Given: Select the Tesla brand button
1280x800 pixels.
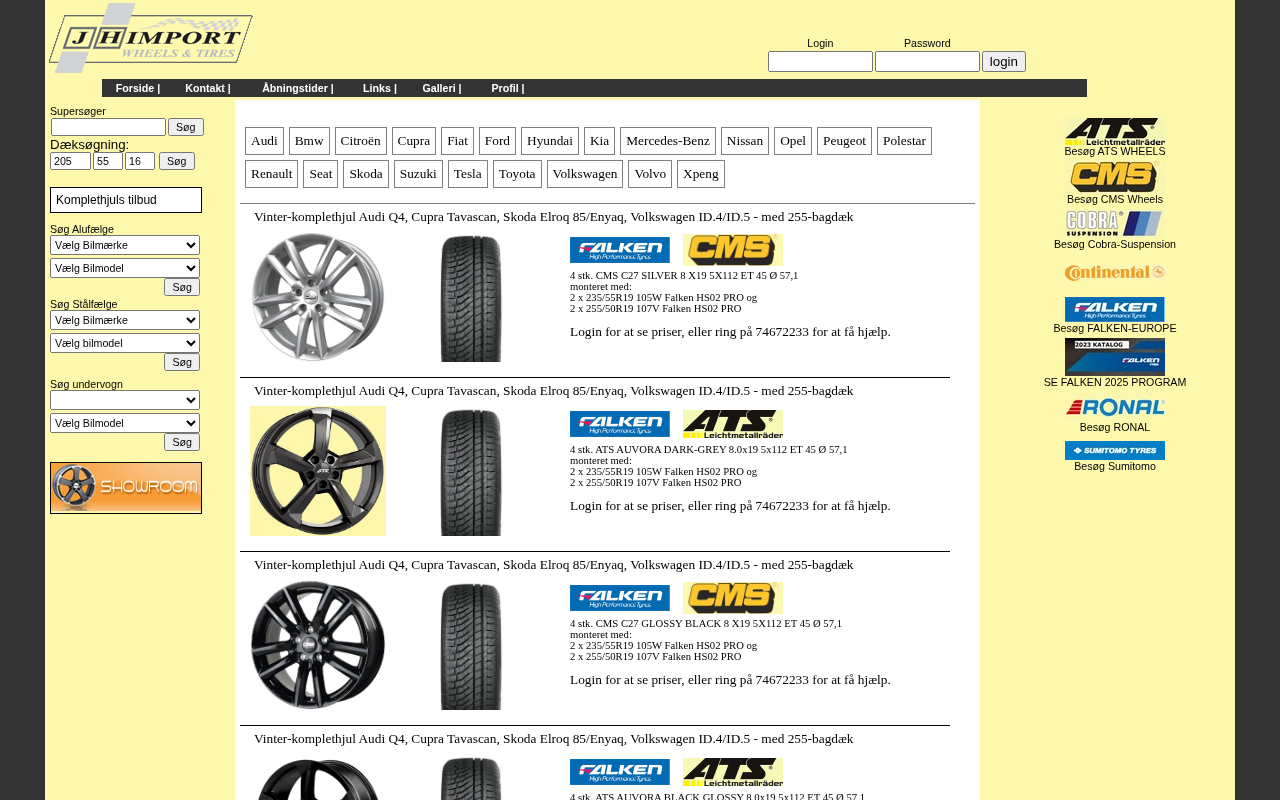Looking at the screenshot, I should click(x=468, y=174).
